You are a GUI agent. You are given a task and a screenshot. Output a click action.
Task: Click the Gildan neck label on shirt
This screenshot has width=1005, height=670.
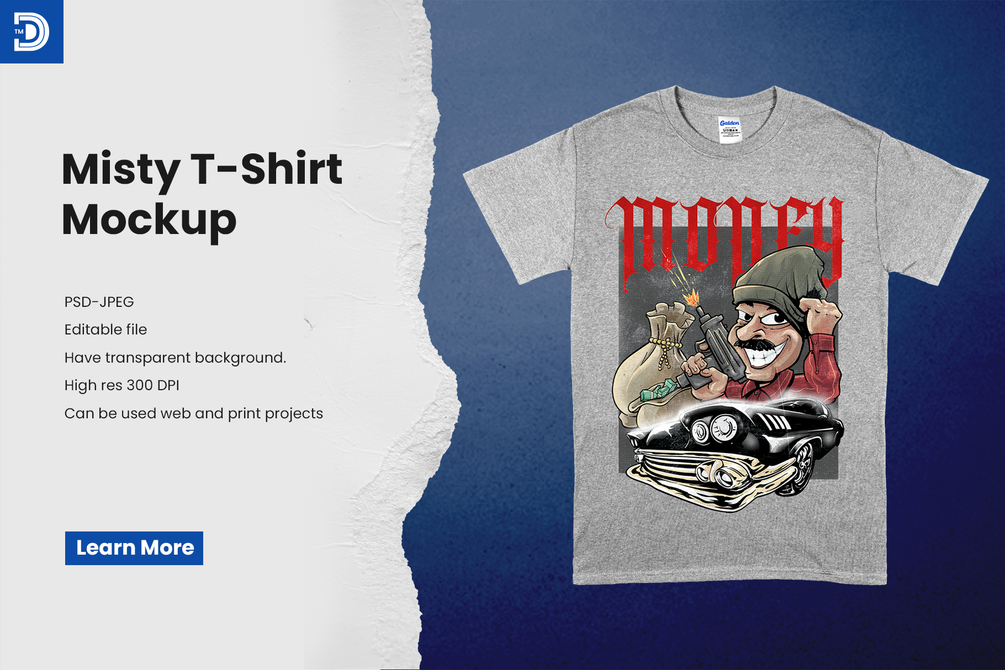click(729, 130)
